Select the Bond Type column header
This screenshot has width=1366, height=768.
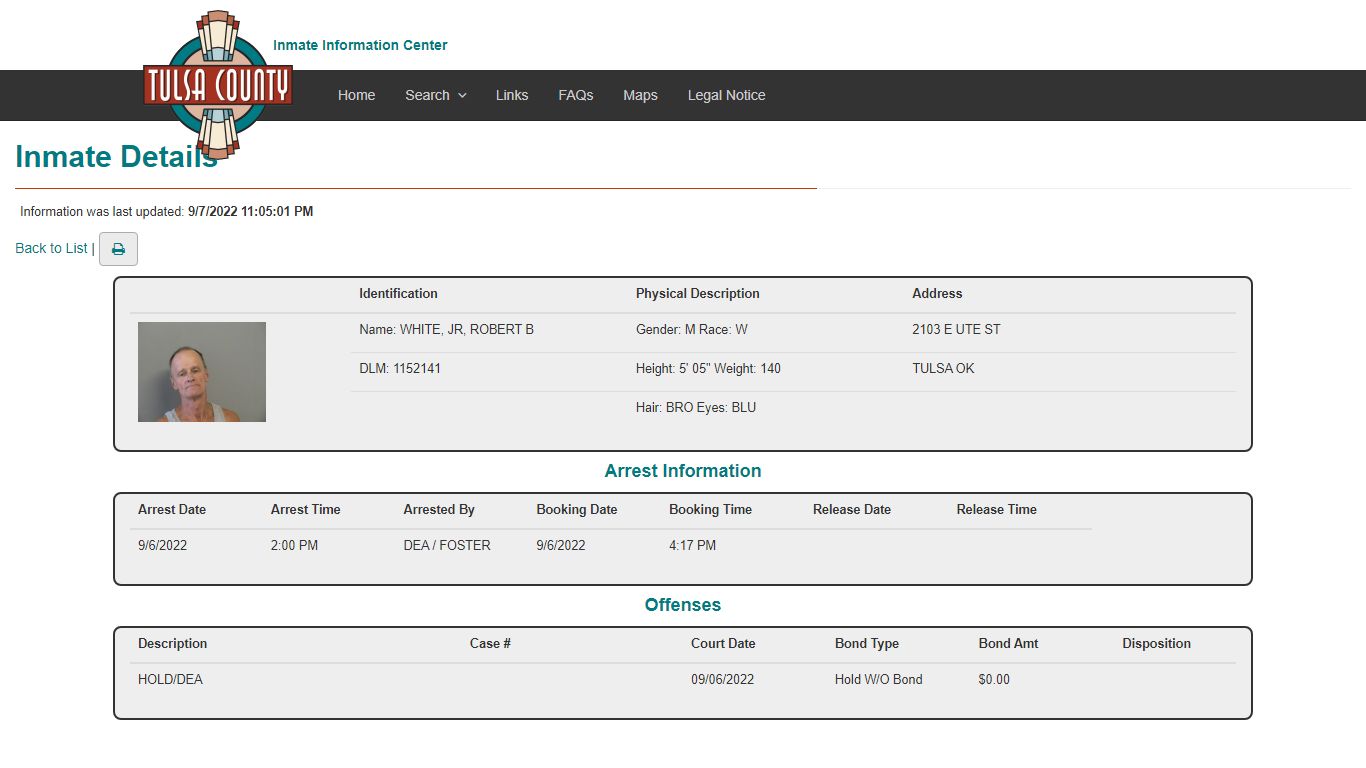click(x=867, y=643)
